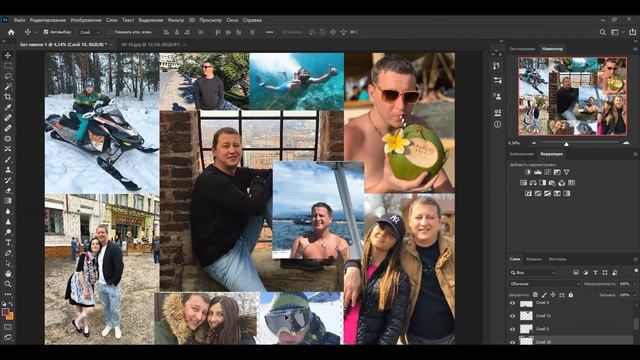Open the Layers panel flyout menu

(635, 259)
